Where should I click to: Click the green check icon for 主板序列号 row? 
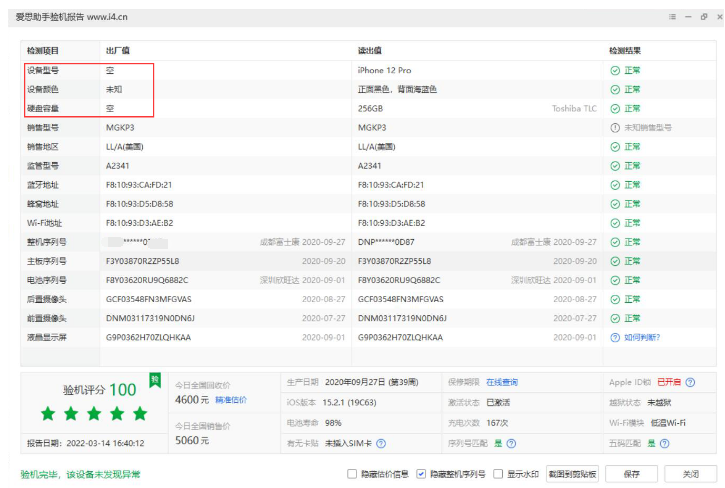tap(615, 261)
